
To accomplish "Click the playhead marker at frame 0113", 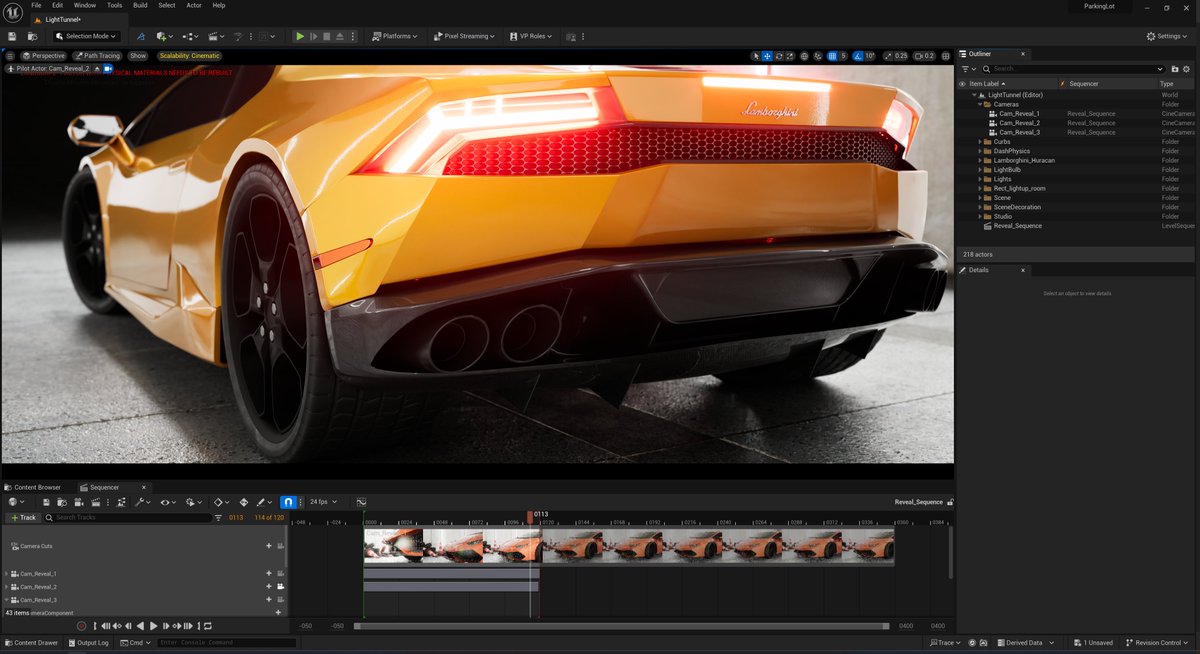I will [531, 516].
